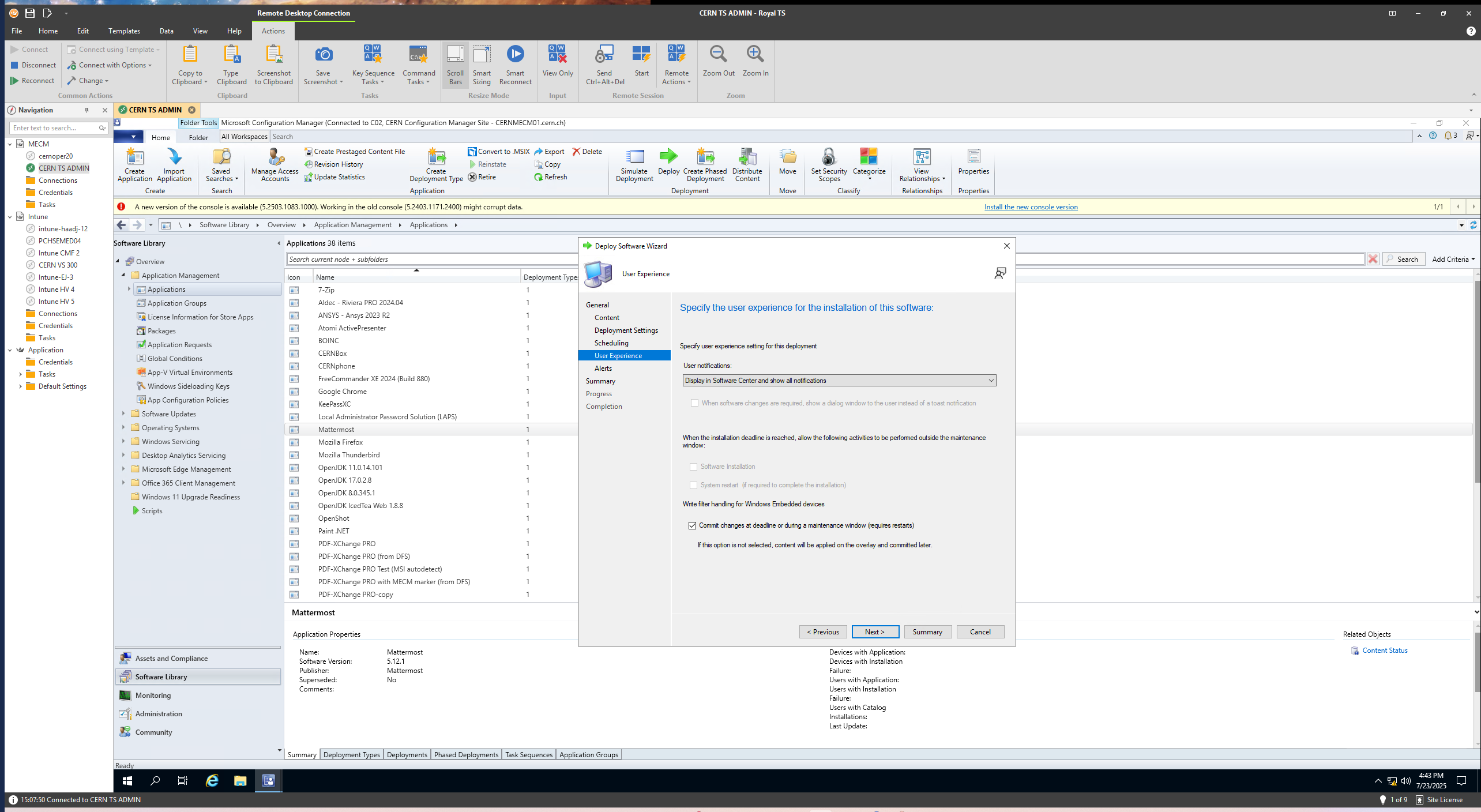1481x812 pixels.
Task: Open Royal TS Templates menu
Action: pos(124,31)
